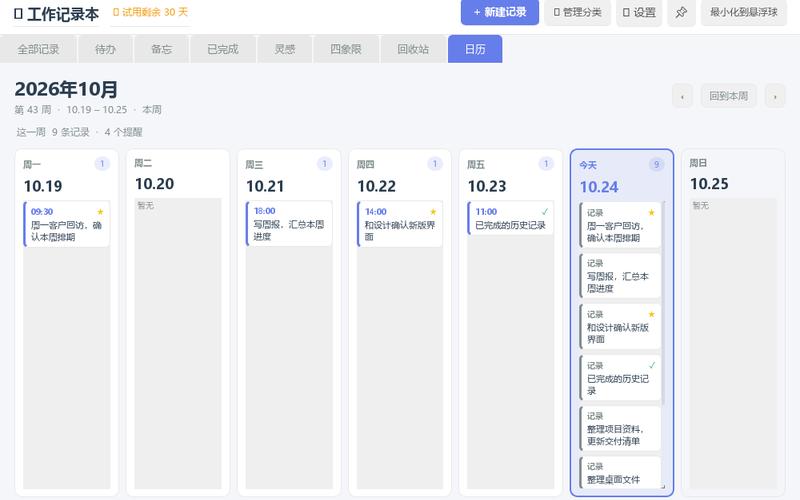
Task: Click the 9 badge on 今天 column
Action: tap(657, 164)
